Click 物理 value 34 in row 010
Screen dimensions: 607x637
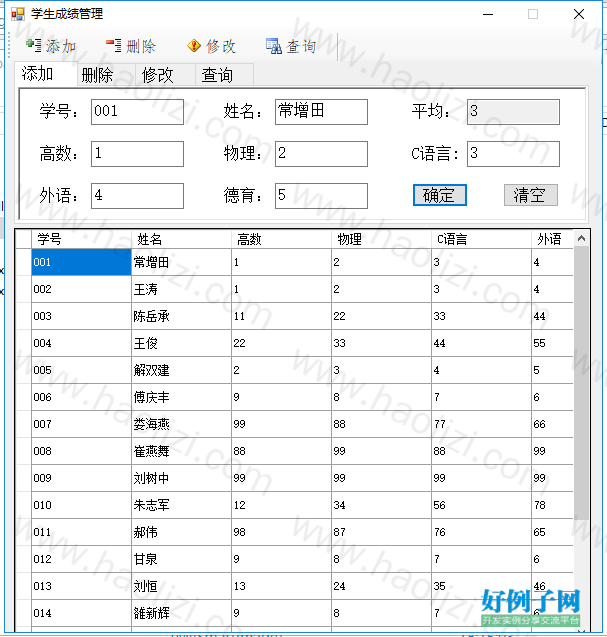(381, 505)
